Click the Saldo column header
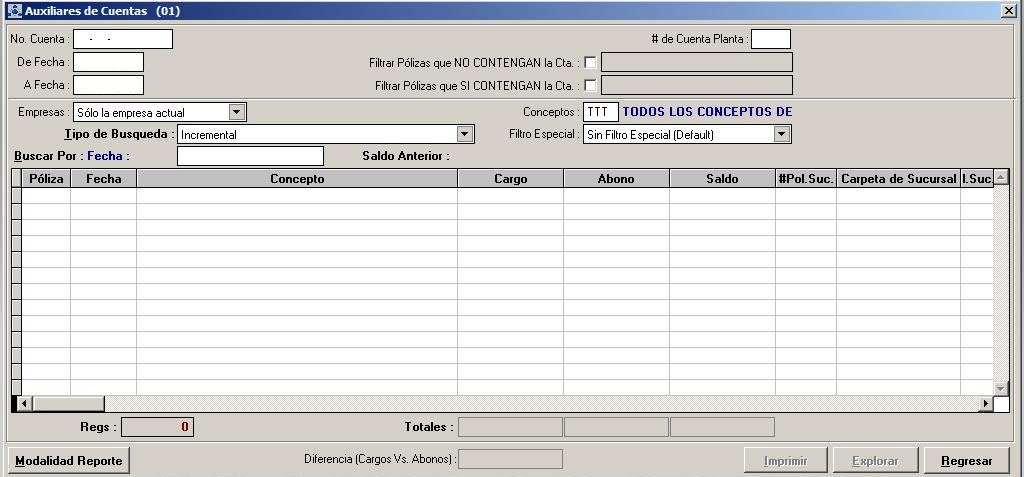 click(722, 179)
